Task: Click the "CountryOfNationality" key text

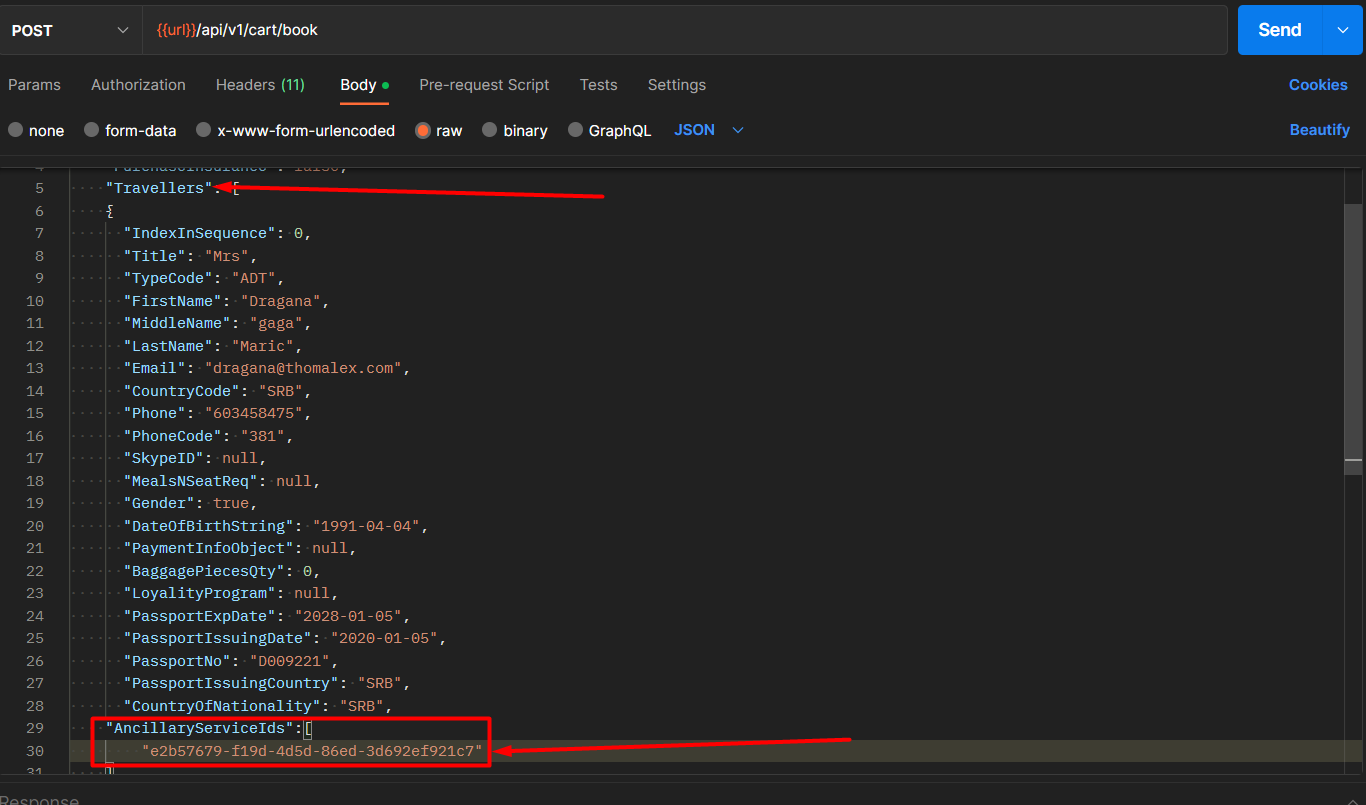Action: click(223, 706)
